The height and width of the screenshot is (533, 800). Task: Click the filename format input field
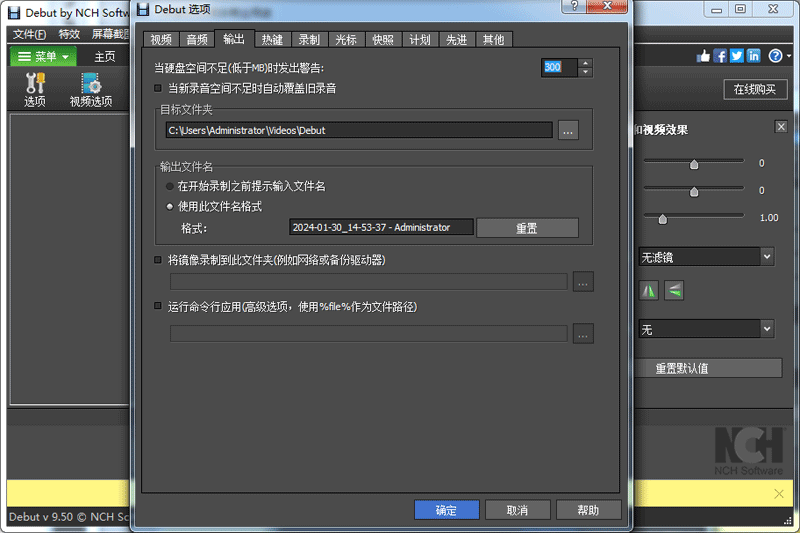pos(381,227)
